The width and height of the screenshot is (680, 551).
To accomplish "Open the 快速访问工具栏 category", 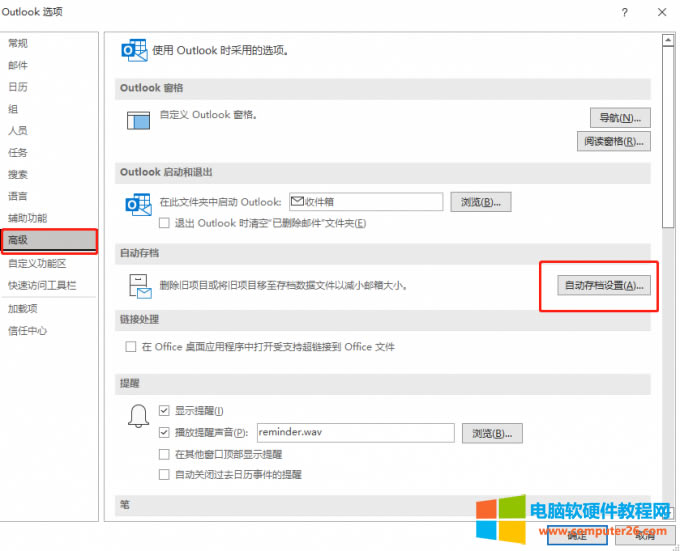I will click(x=49, y=285).
